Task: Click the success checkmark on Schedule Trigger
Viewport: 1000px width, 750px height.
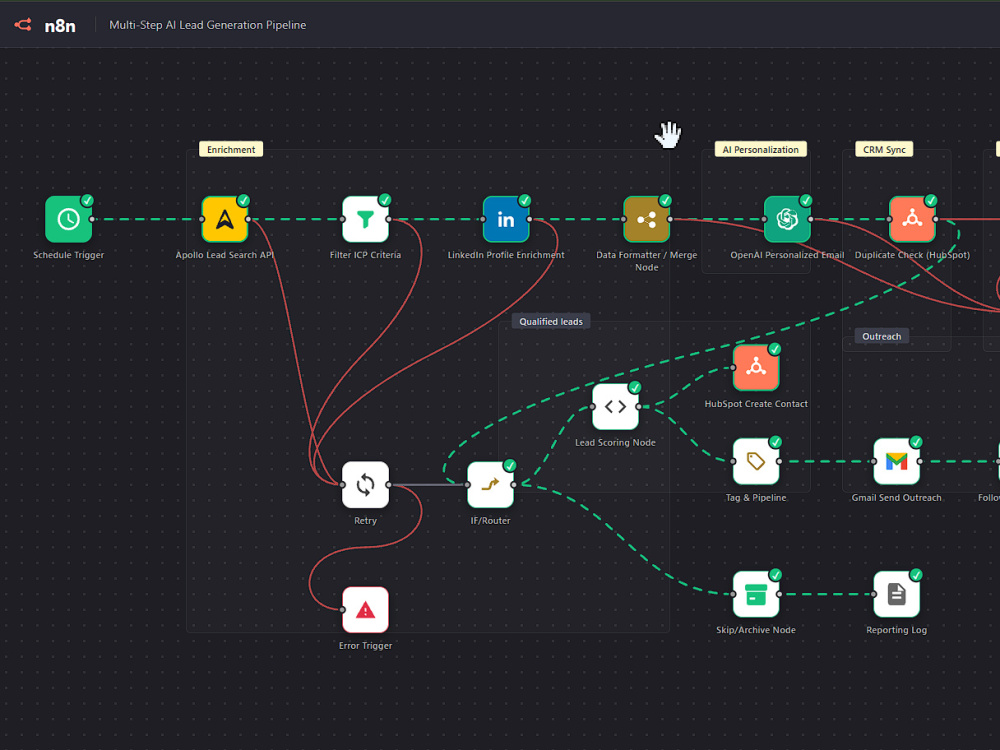Action: click(87, 200)
